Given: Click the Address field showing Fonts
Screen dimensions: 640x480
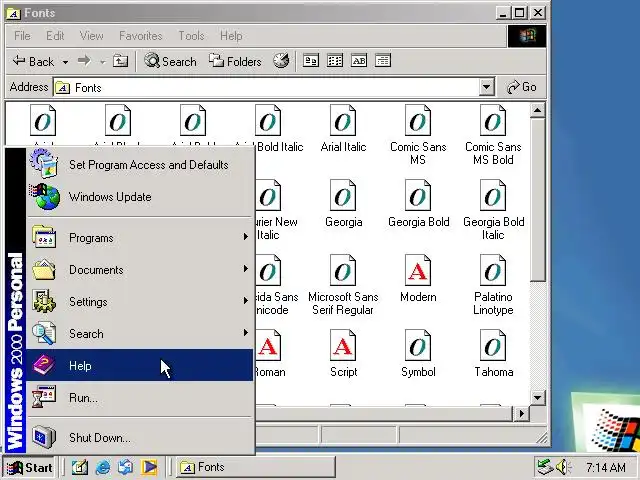Looking at the screenshot, I should 266,87.
